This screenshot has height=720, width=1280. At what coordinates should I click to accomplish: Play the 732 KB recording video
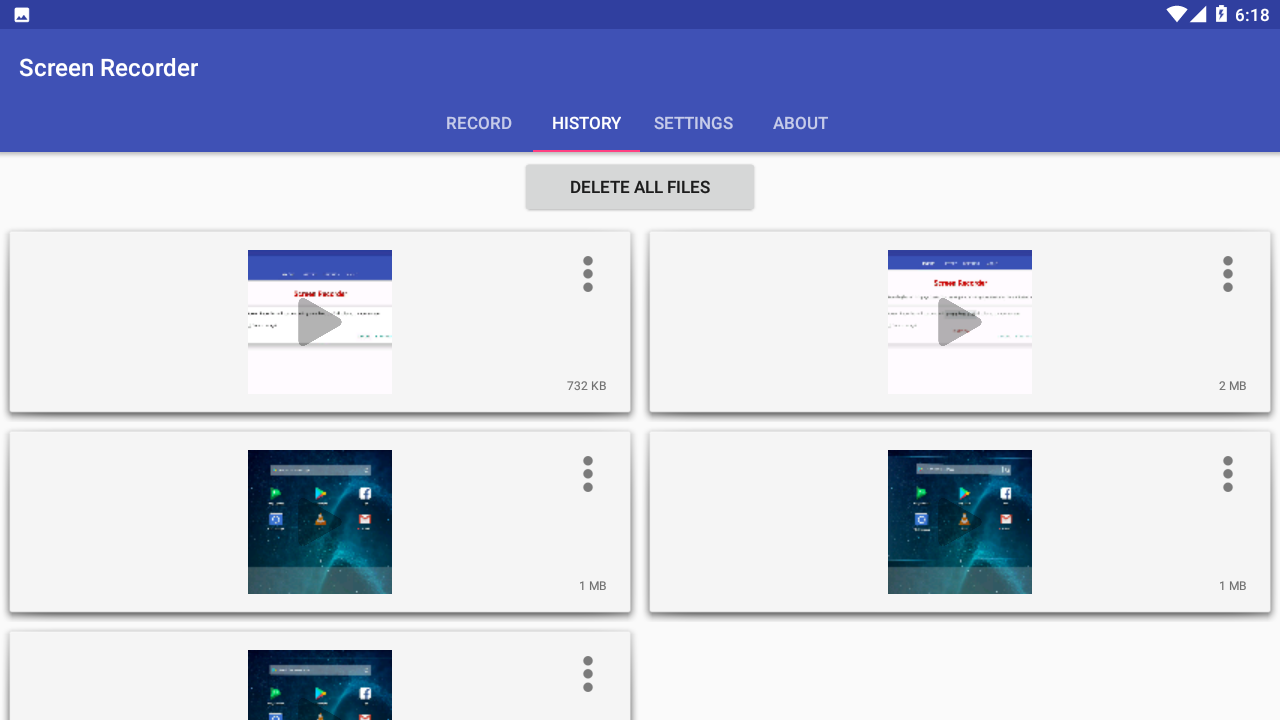[320, 322]
